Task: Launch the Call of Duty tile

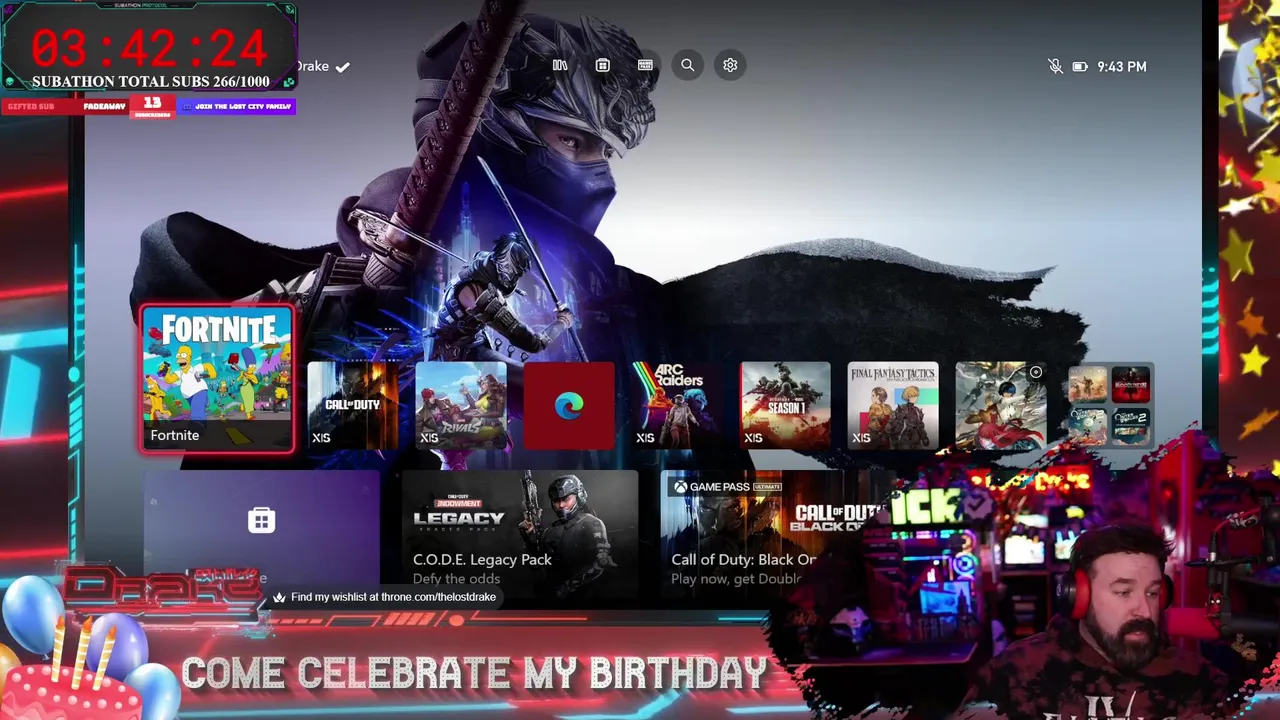Action: pos(352,405)
